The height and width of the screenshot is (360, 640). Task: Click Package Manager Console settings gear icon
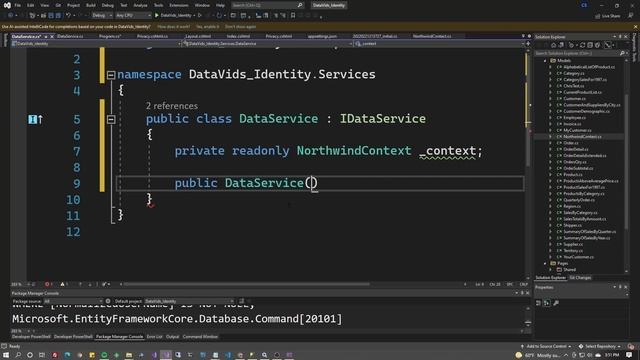(x=108, y=301)
